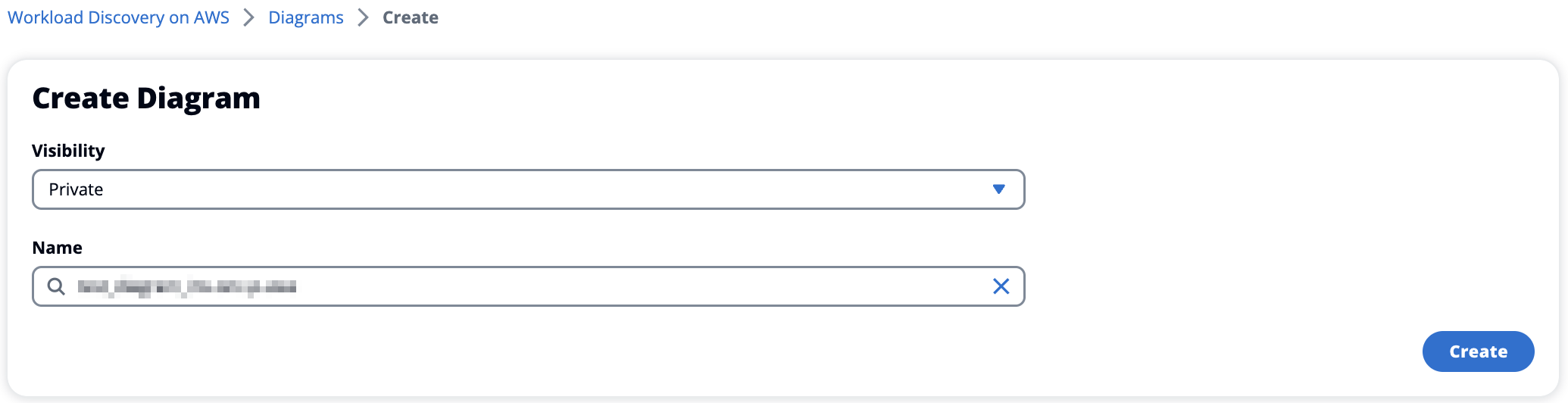Go to Workload Discovery on AWS breadcrumb
Screen dimensions: 1568x403
pyautogui.click(x=118, y=17)
